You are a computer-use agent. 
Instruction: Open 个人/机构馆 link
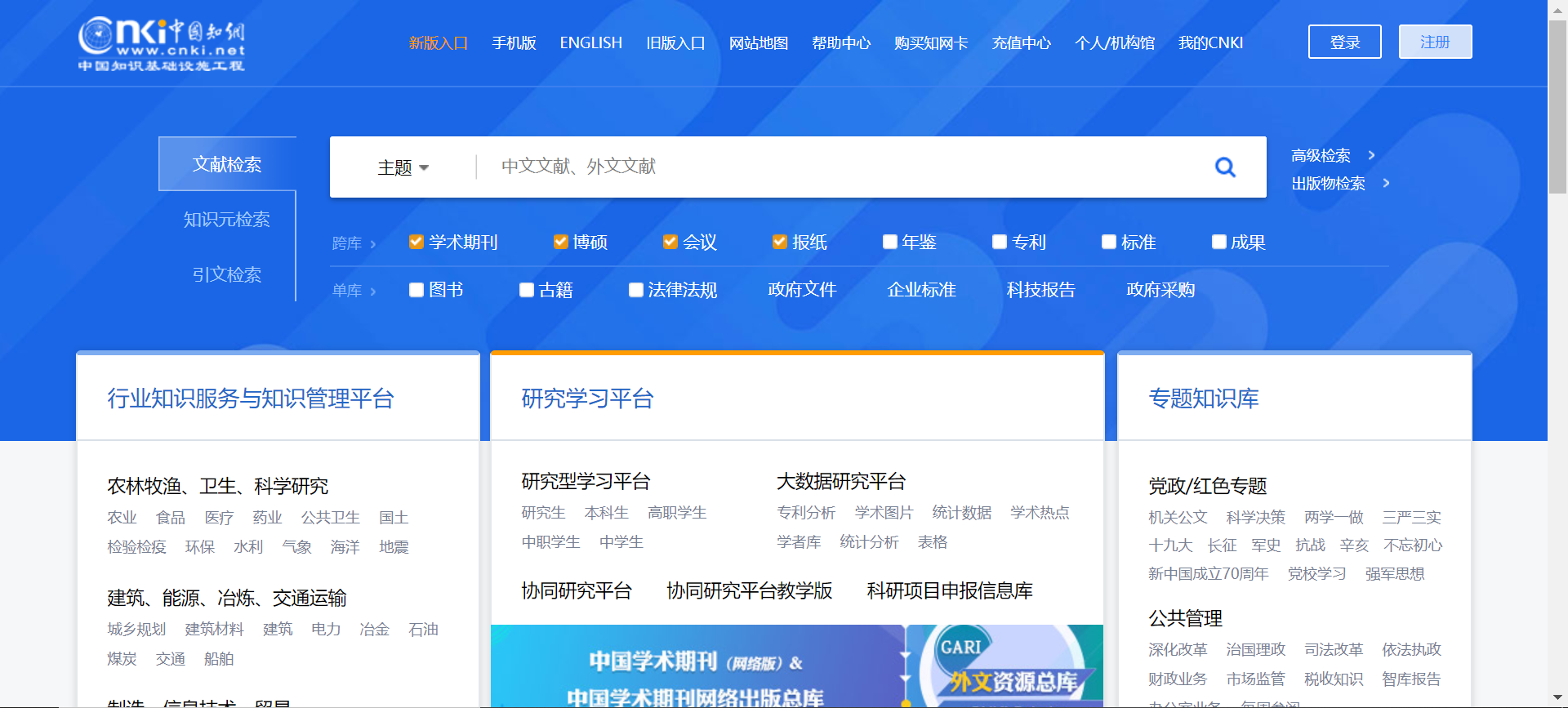click(1115, 43)
